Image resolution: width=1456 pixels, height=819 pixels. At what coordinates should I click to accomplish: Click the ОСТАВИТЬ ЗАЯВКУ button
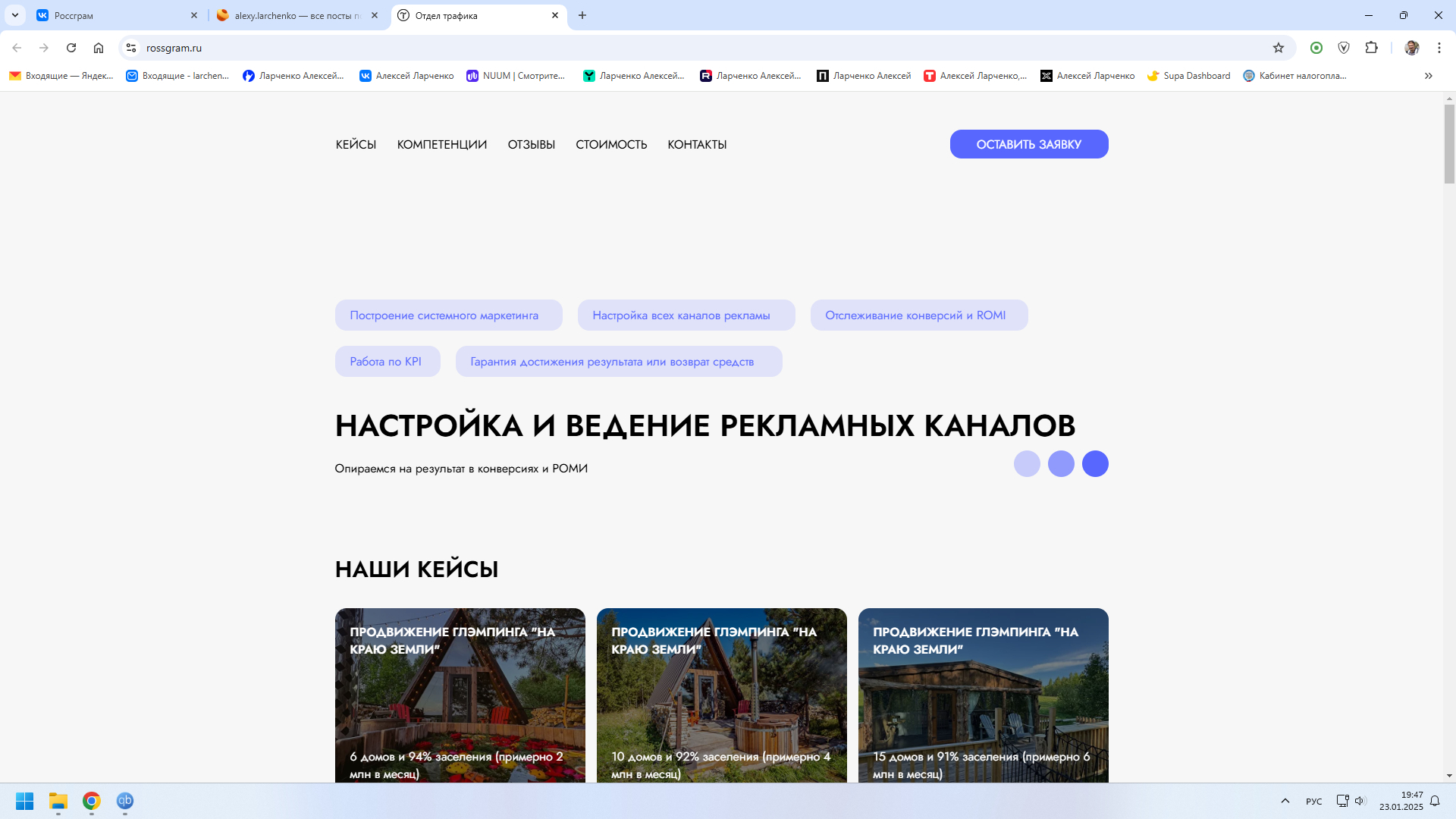tap(1028, 144)
